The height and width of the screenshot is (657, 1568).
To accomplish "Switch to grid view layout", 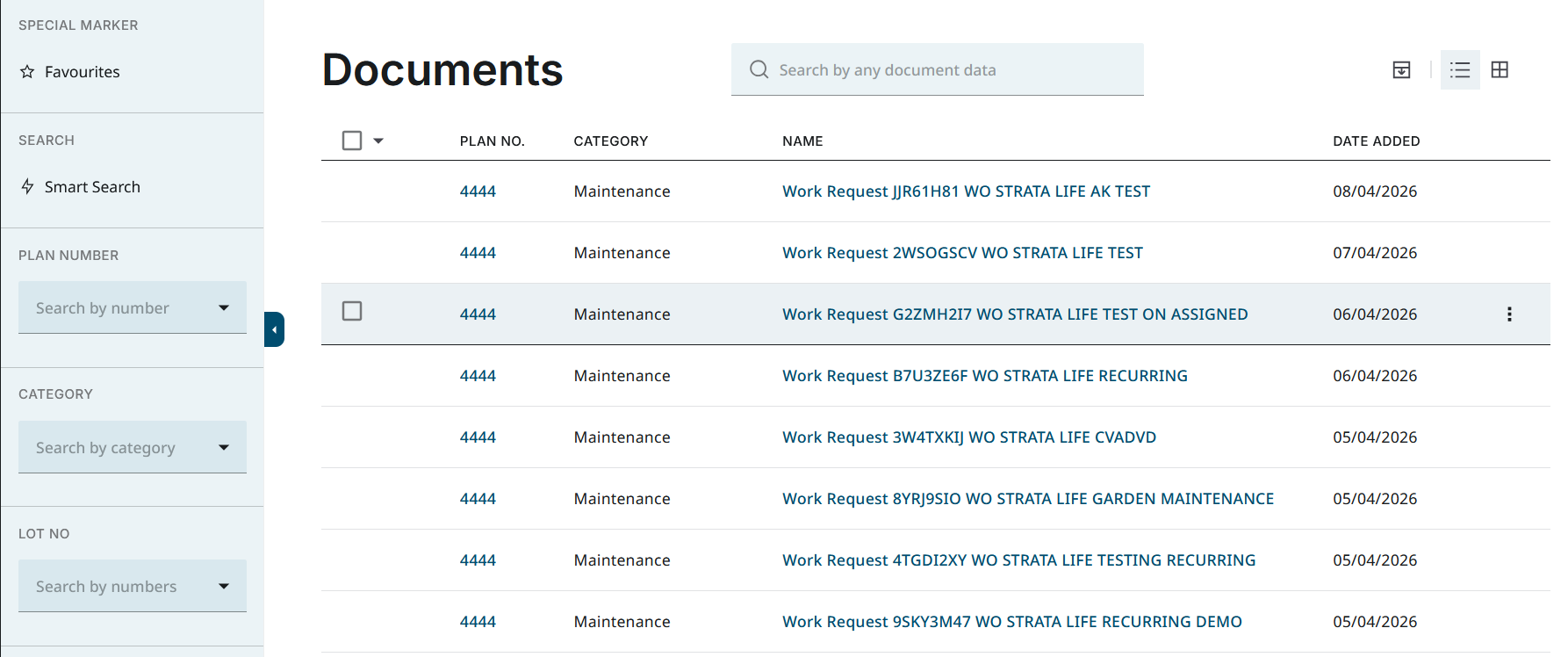I will 1500,70.
